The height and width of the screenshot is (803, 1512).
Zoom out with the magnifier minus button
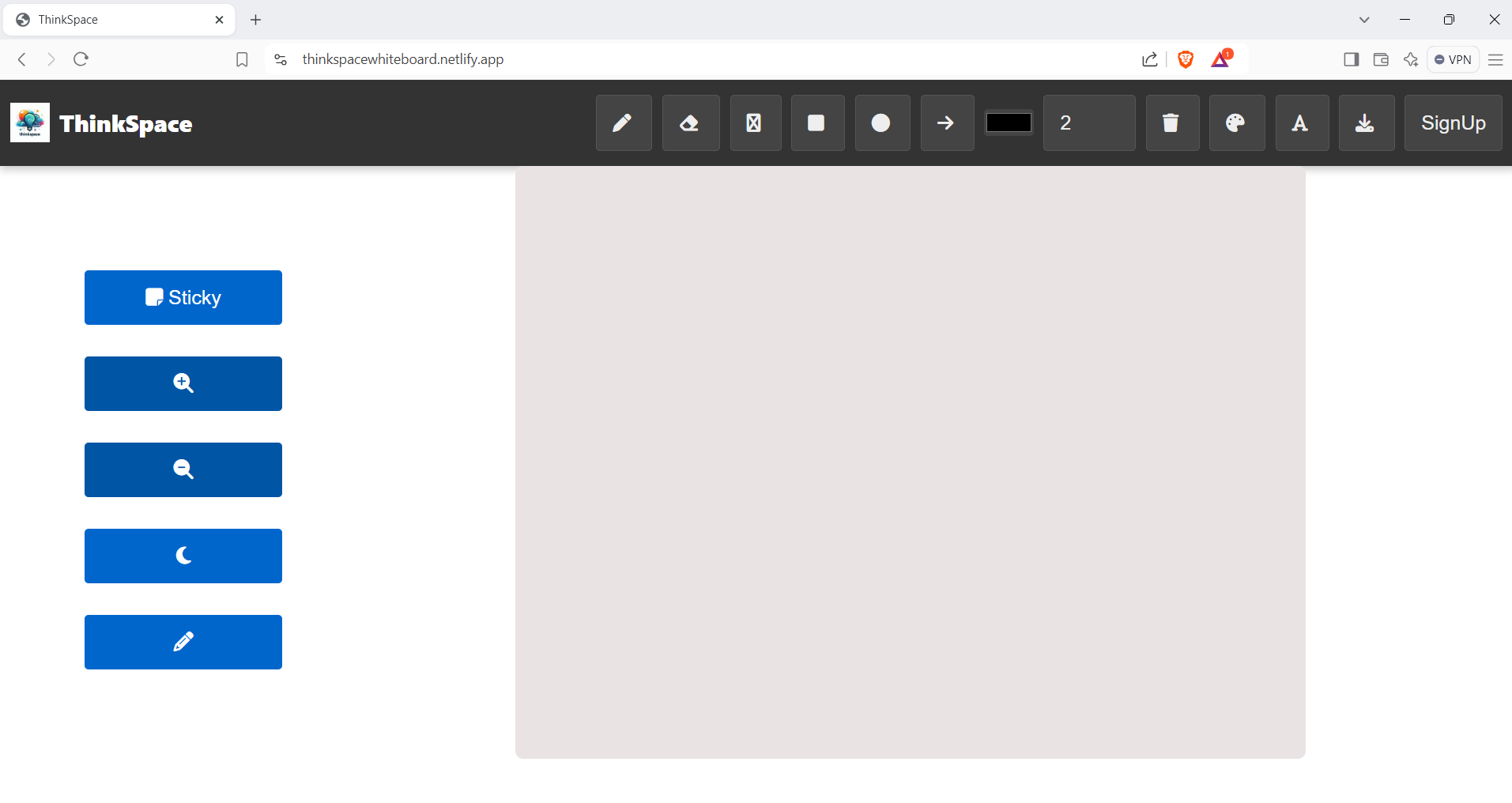tap(183, 469)
